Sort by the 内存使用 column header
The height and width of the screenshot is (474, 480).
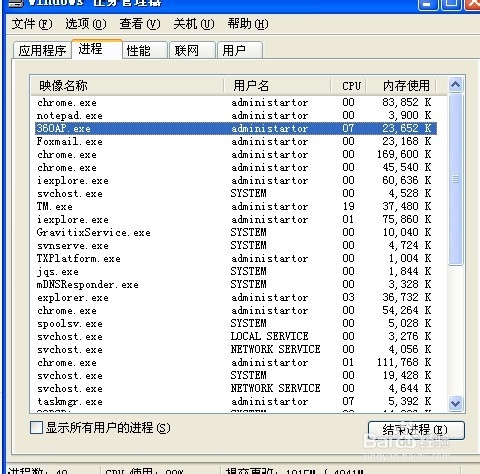coord(401,86)
